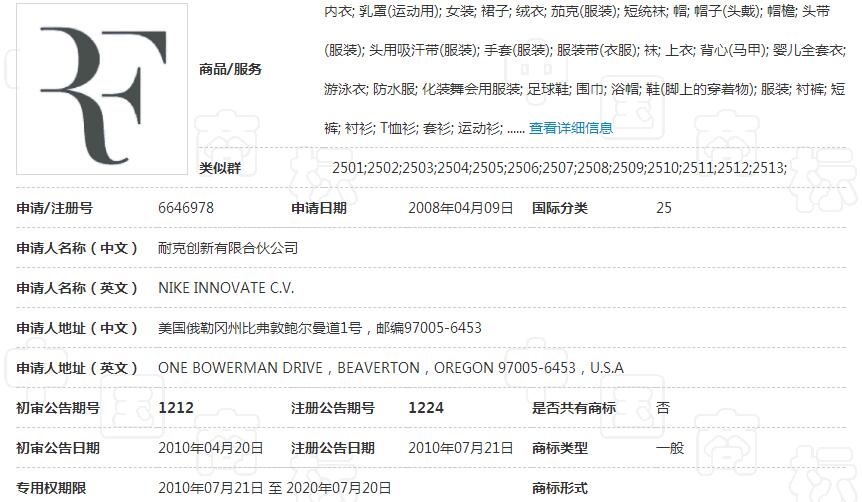Click registration number 6646978
The height and width of the screenshot is (502, 862).
186,208
